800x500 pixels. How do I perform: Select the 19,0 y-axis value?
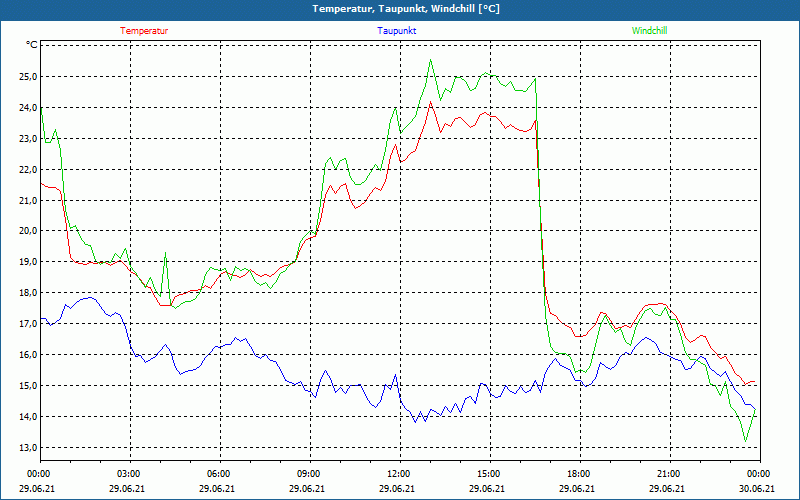(x=28, y=262)
